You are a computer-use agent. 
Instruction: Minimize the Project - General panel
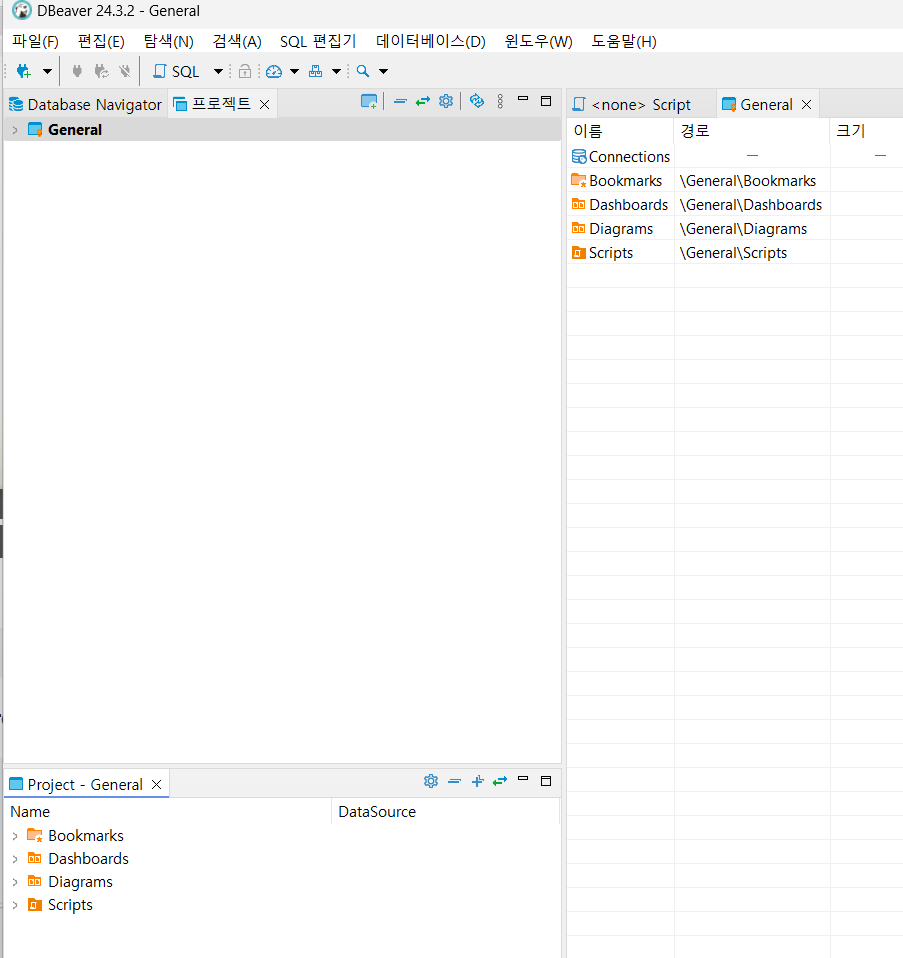coord(523,779)
